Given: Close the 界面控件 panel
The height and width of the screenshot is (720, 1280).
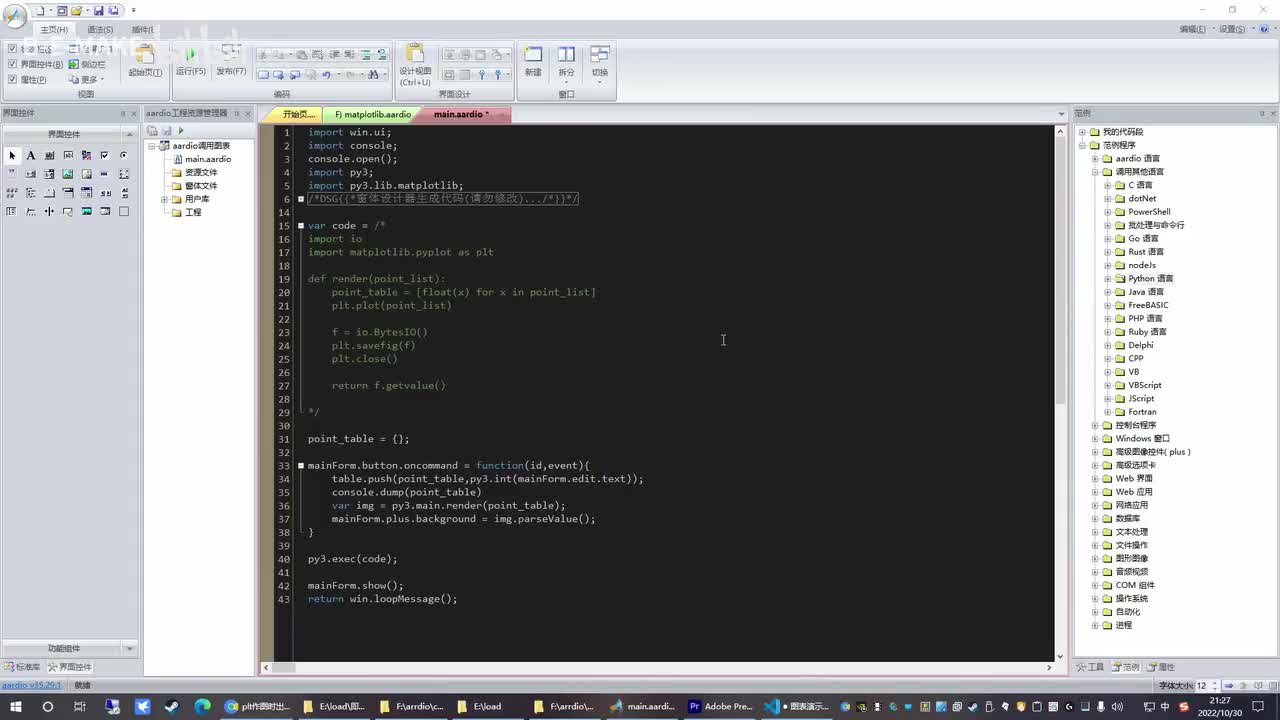Looking at the screenshot, I should (x=135, y=113).
